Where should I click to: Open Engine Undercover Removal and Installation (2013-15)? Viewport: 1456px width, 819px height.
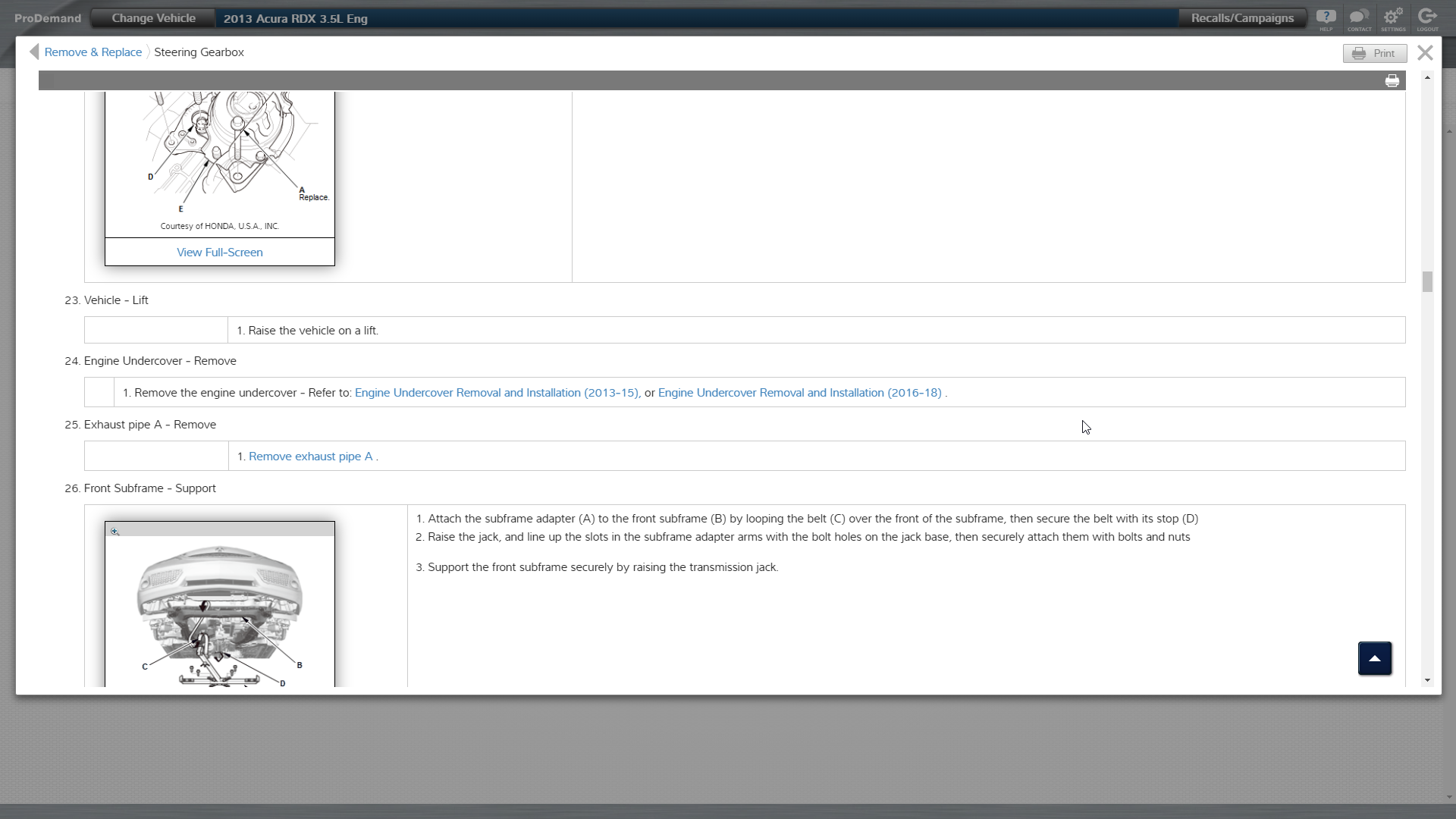496,393
